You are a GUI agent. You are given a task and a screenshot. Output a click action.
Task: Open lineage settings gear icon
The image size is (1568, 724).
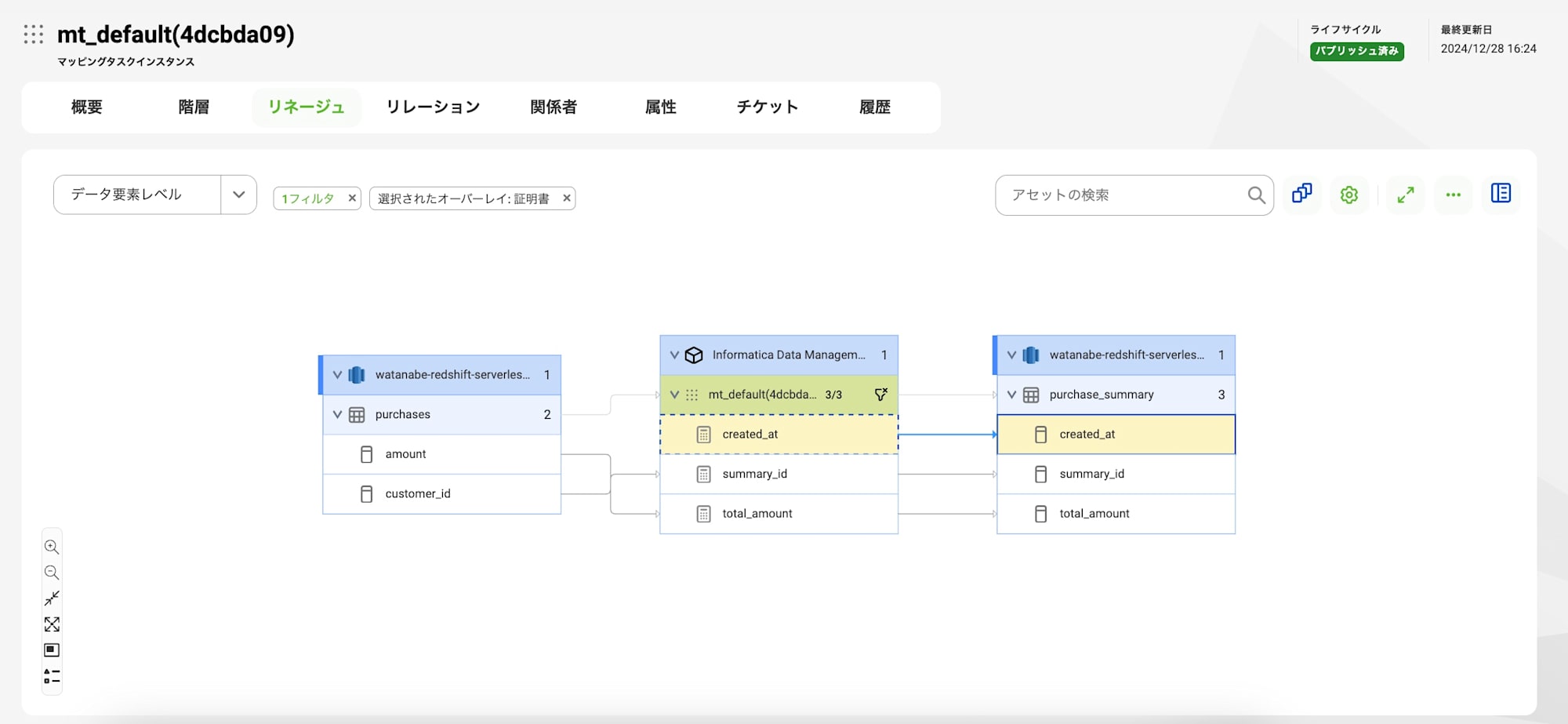[x=1349, y=195]
